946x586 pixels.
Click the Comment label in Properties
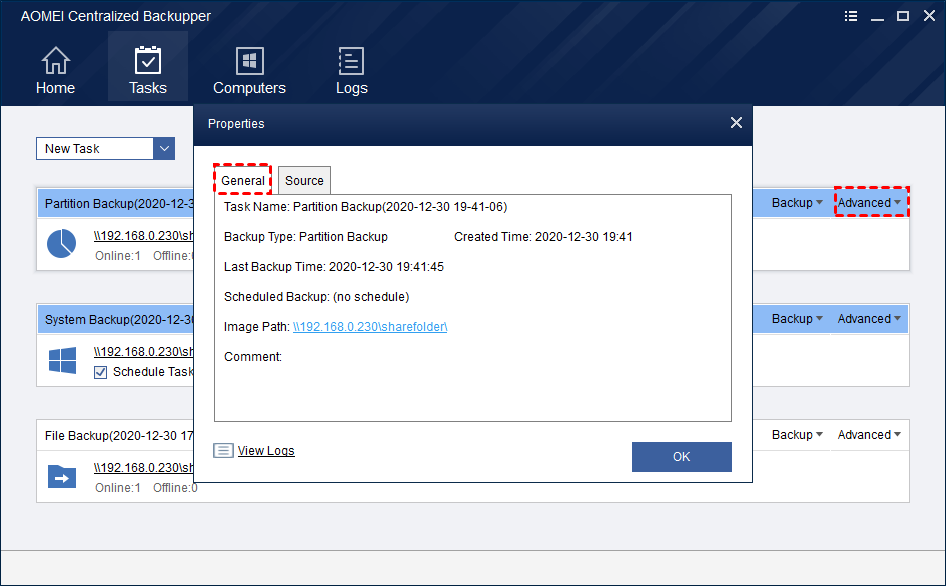coord(253,357)
